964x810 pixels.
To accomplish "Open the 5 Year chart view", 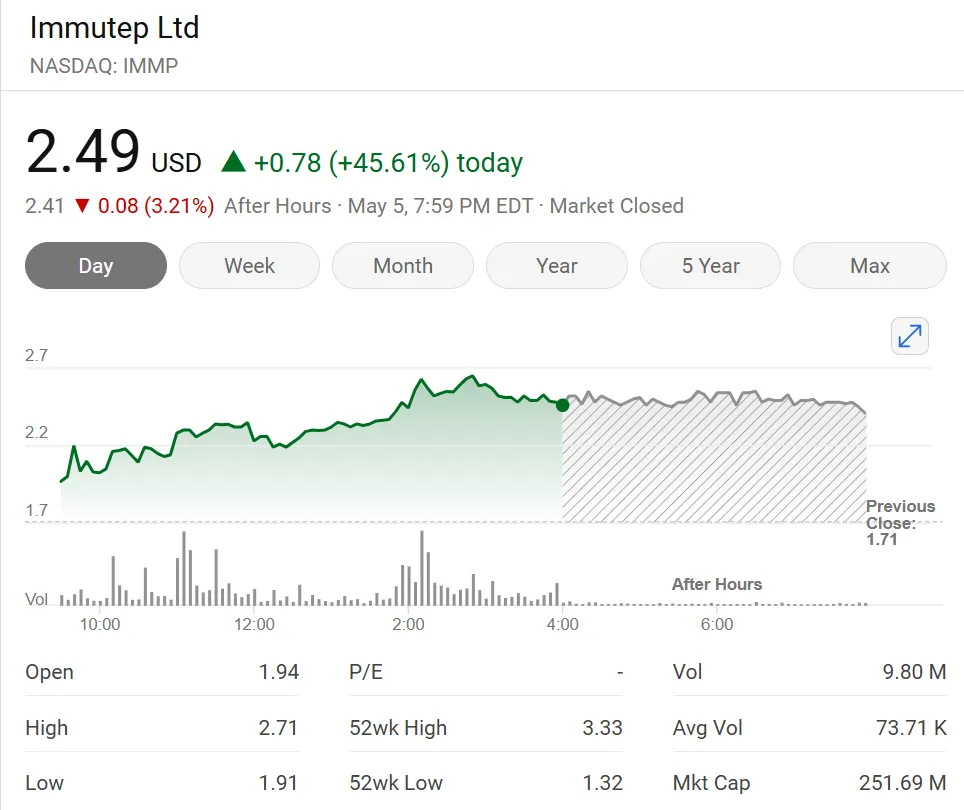I will [x=710, y=266].
